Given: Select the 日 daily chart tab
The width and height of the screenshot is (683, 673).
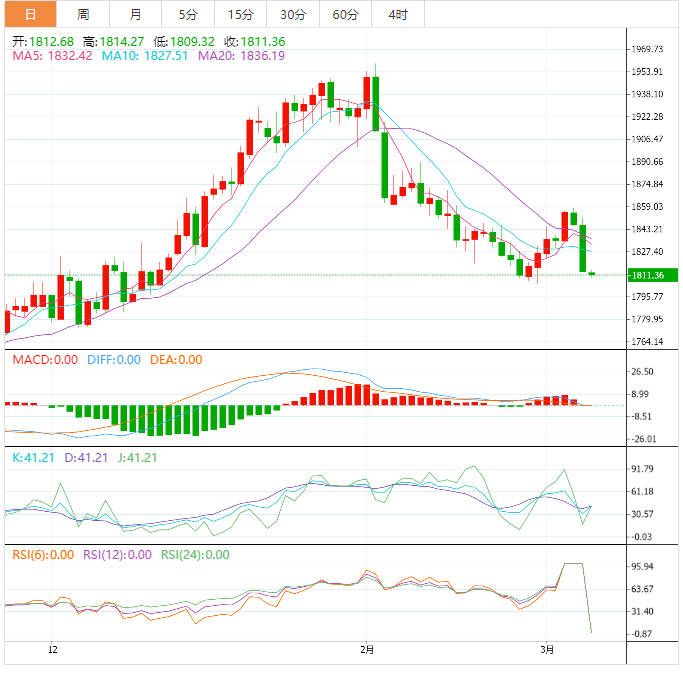Looking at the screenshot, I should 30,14.
